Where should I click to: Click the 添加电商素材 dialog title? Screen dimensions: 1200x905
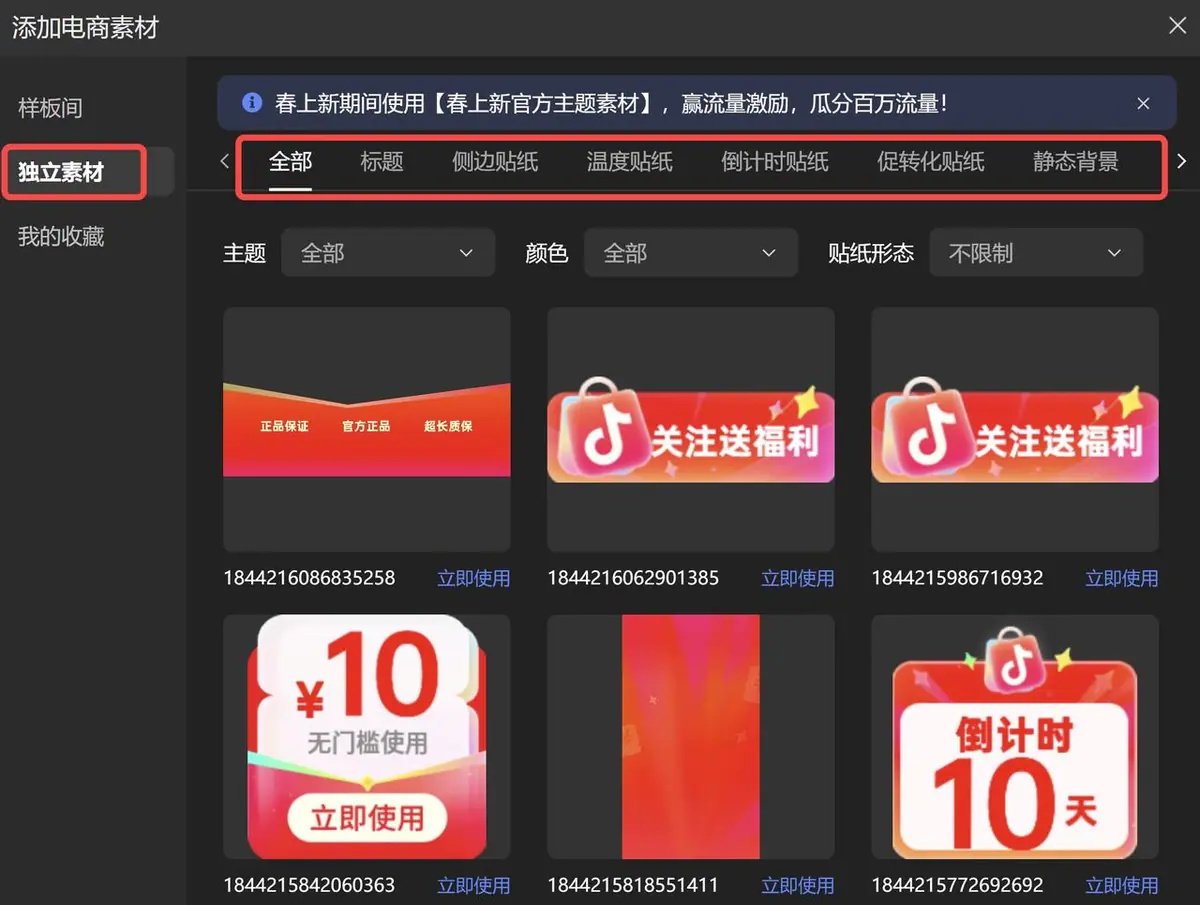(x=85, y=27)
